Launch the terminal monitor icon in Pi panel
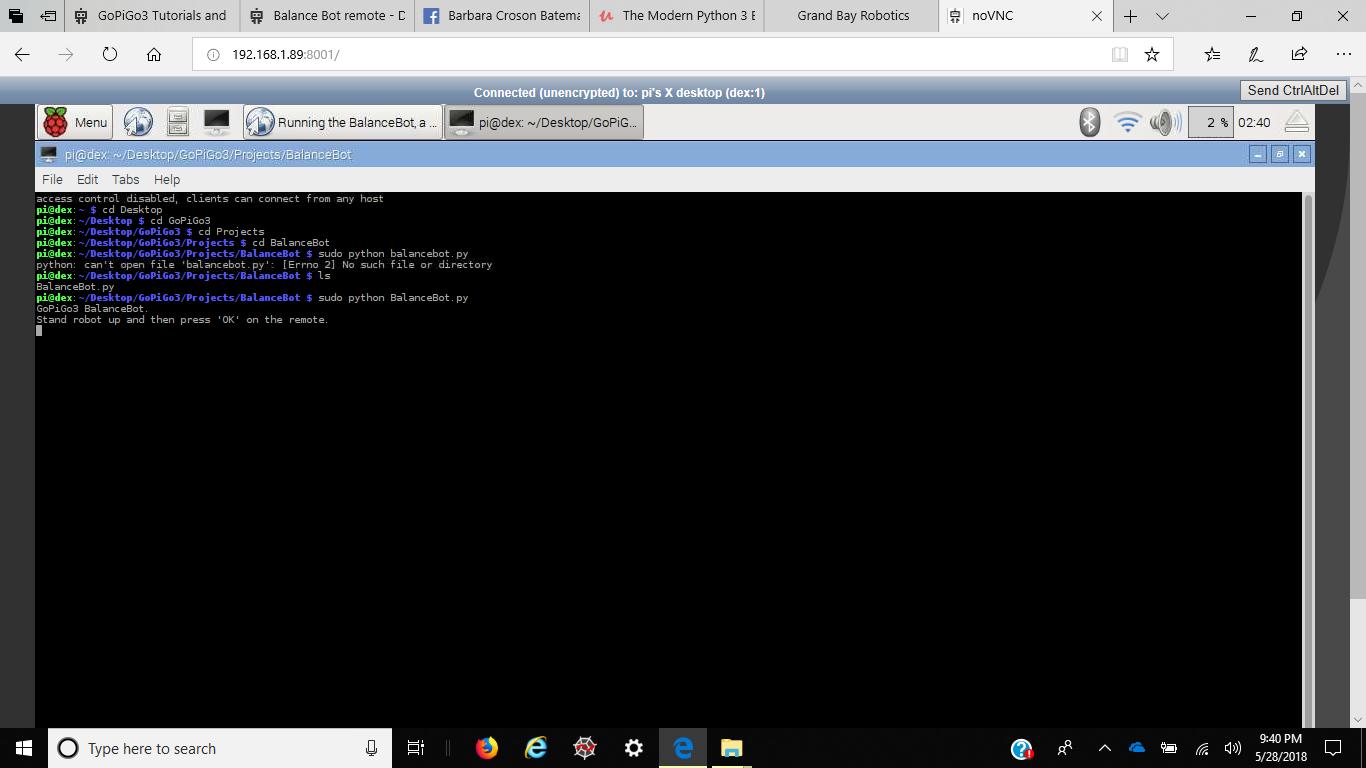 [x=216, y=122]
